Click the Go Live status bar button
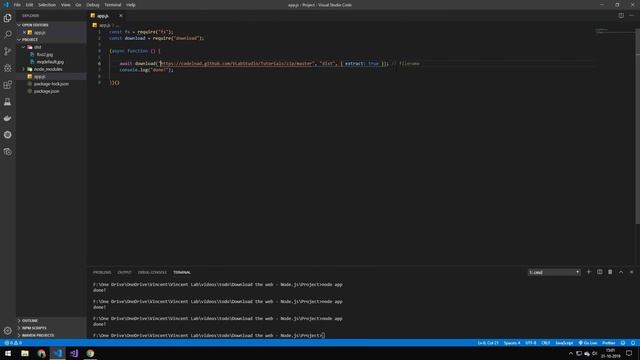640x360 pixels. click(588, 343)
